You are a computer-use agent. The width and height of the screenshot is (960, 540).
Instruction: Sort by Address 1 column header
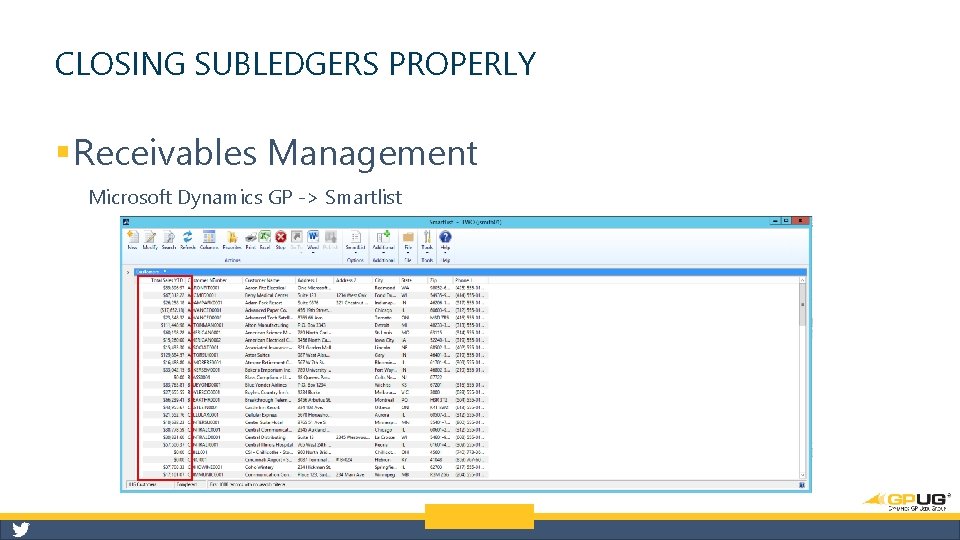[315, 280]
